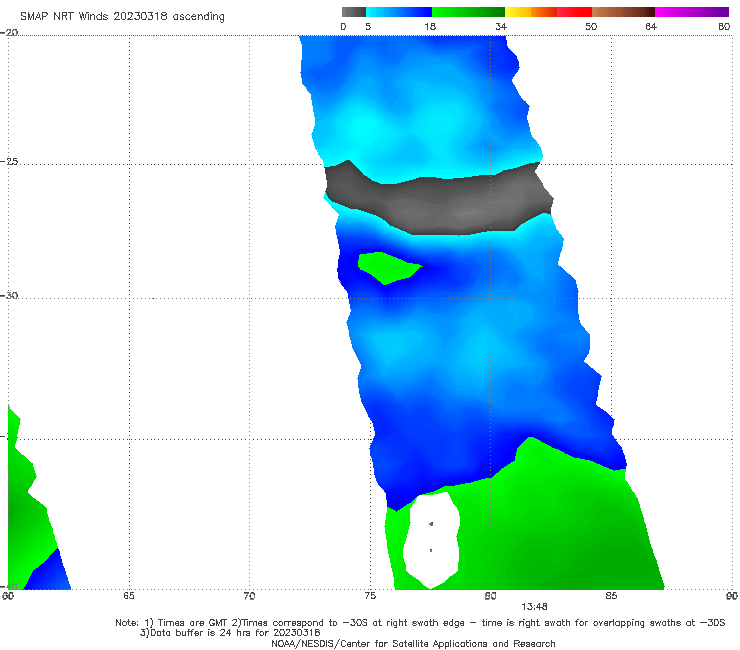Image resolution: width=740 pixels, height=650 pixels.
Task: Click the small green patch inside blue swath
Action: coord(388,268)
